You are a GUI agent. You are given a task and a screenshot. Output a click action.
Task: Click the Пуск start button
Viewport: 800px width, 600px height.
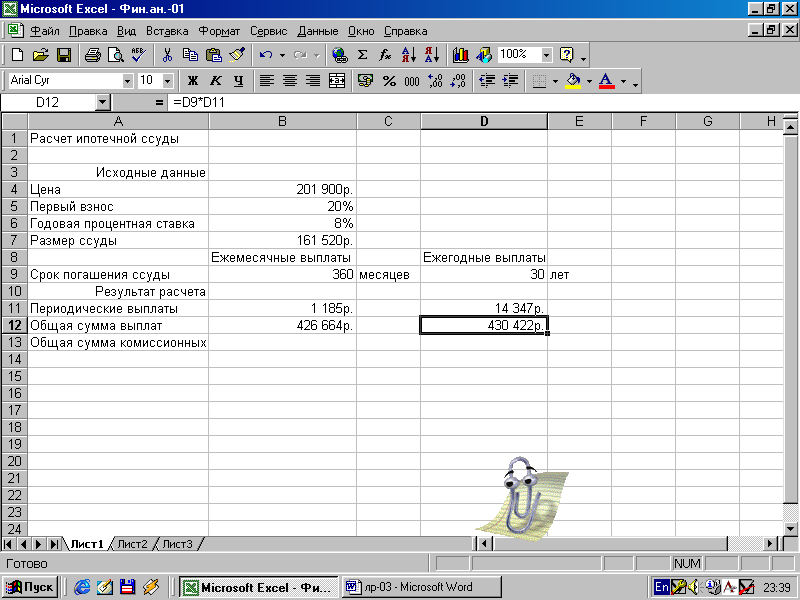tap(30, 587)
